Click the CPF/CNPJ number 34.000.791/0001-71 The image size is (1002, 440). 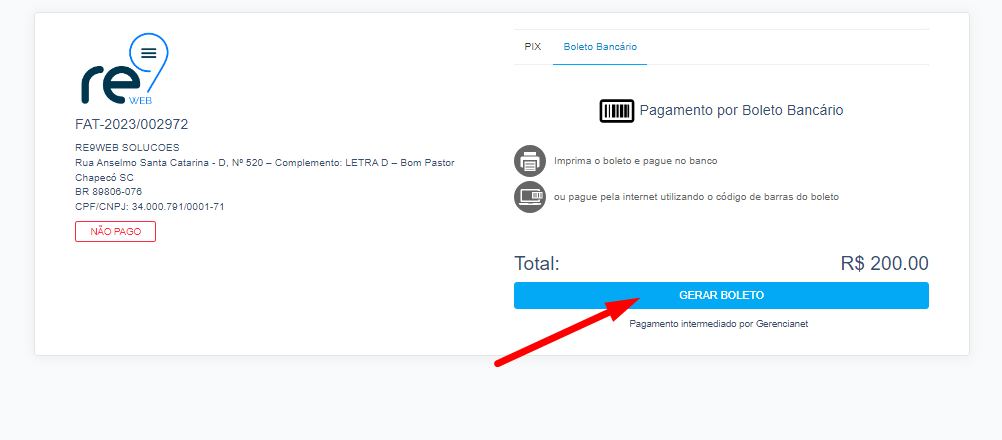click(x=150, y=207)
